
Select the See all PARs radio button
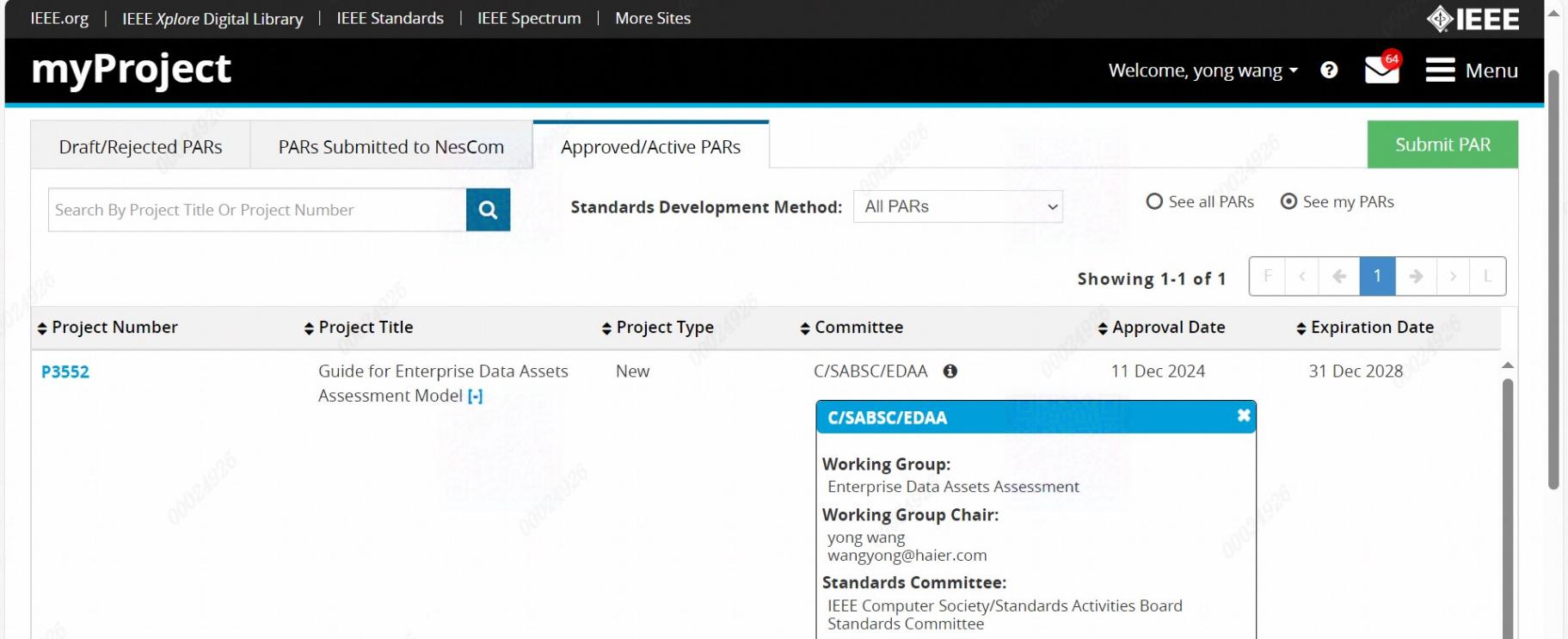coord(1154,201)
